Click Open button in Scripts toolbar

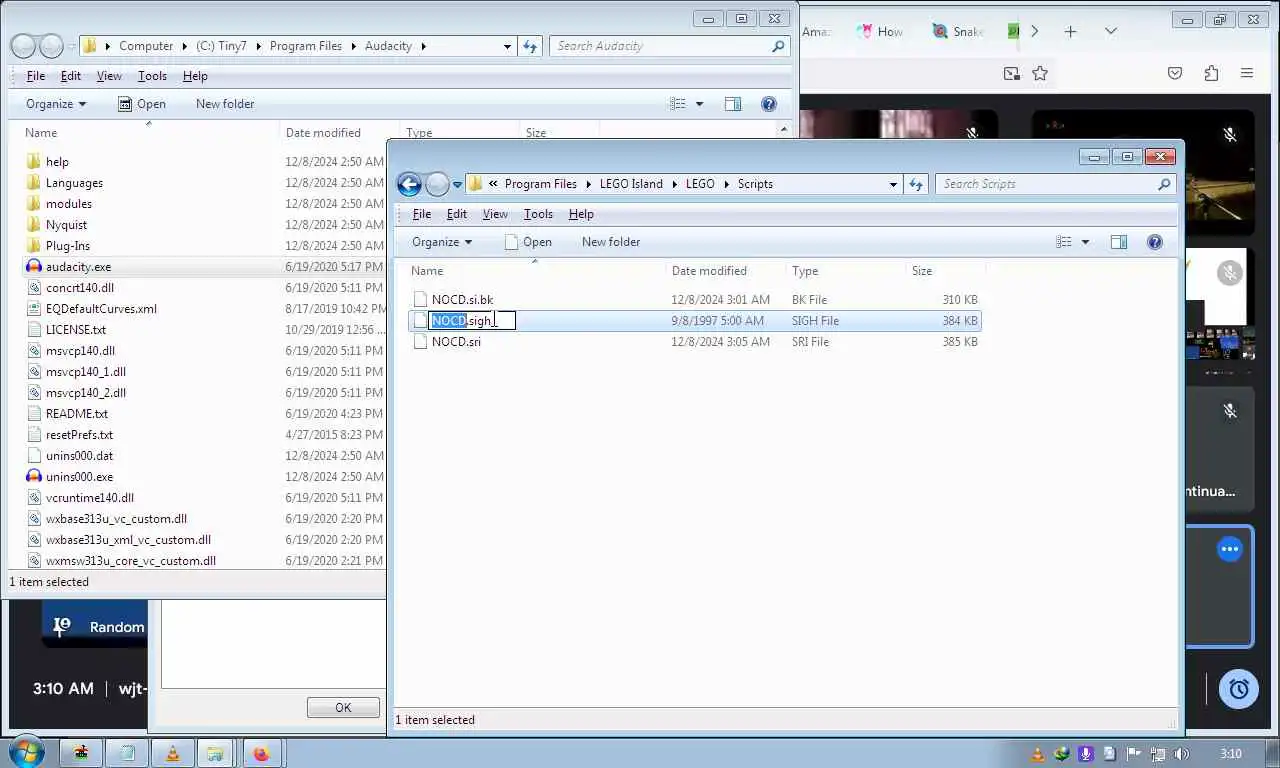(528, 242)
